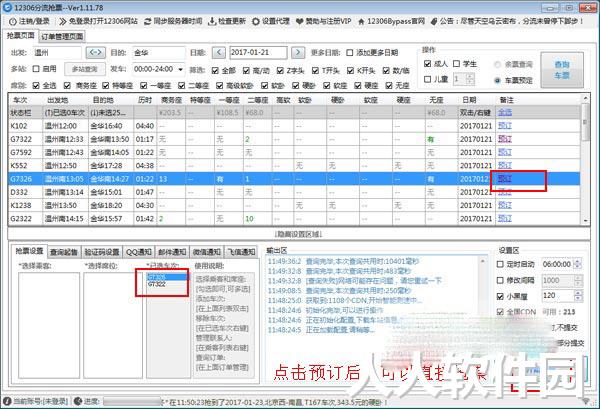Click the sync server time icon

[x=148, y=21]
